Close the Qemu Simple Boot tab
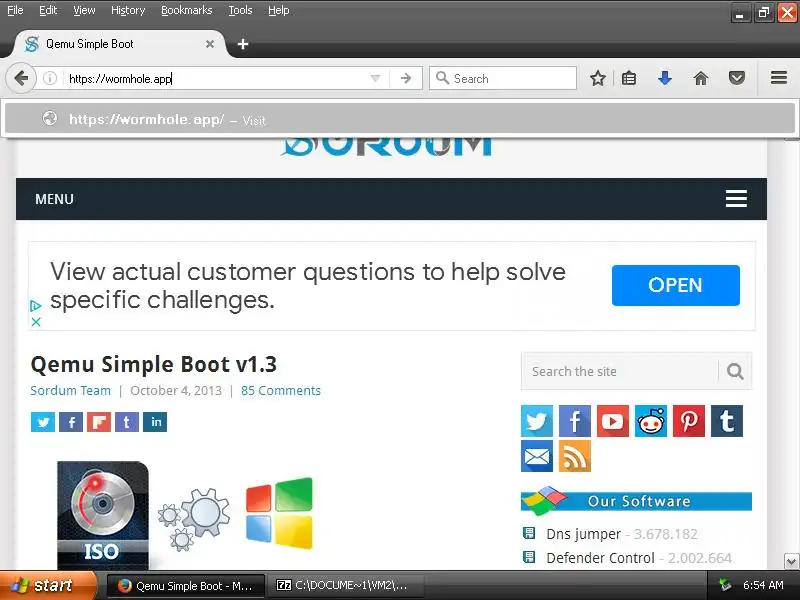 click(210, 44)
